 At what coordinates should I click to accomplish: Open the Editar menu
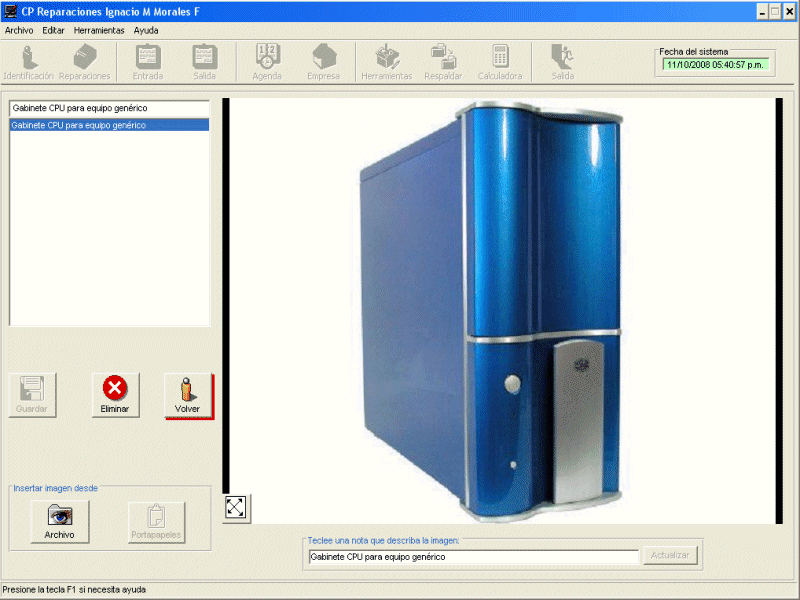(x=53, y=31)
